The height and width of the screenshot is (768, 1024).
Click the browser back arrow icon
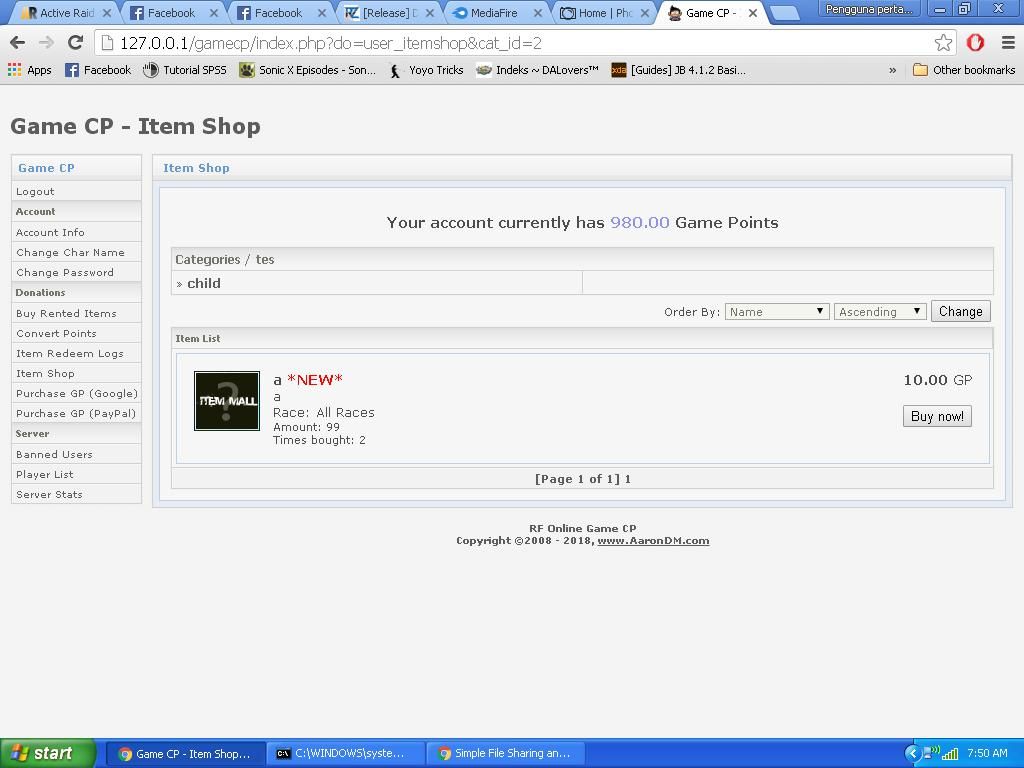pyautogui.click(x=17, y=43)
